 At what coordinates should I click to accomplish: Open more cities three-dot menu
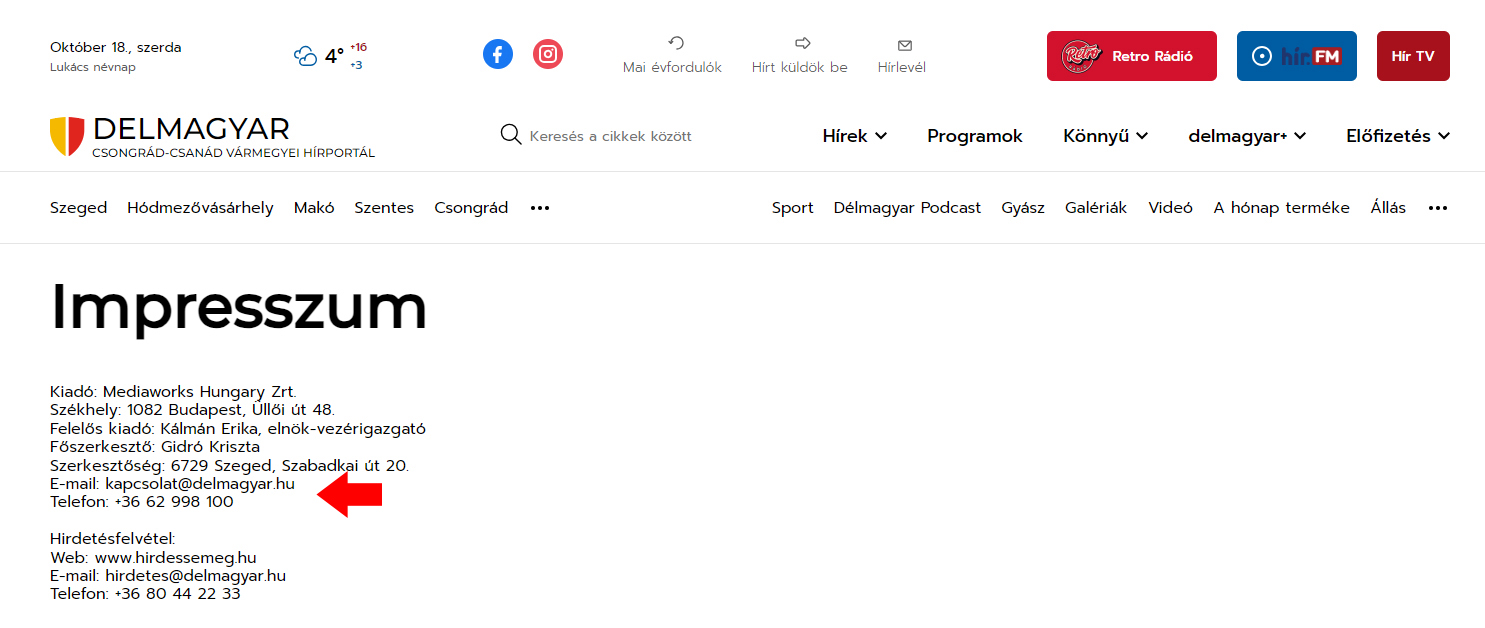click(540, 208)
